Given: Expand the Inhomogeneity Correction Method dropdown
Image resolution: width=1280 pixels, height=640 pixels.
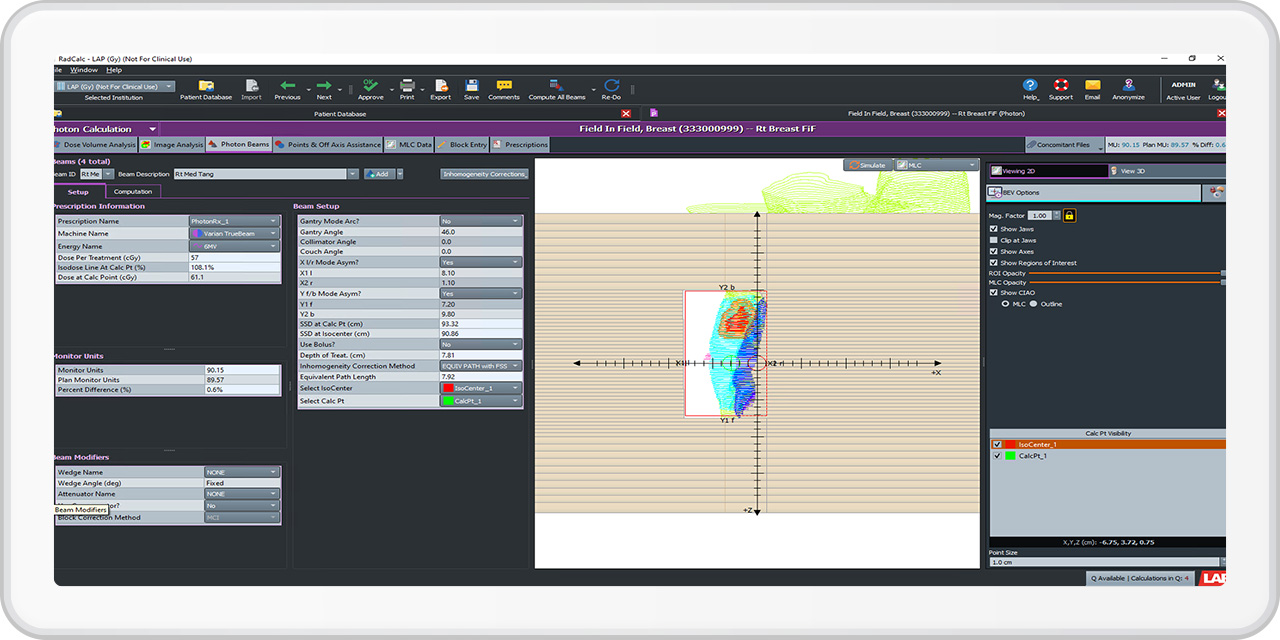Looking at the screenshot, I should pyautogui.click(x=481, y=366).
